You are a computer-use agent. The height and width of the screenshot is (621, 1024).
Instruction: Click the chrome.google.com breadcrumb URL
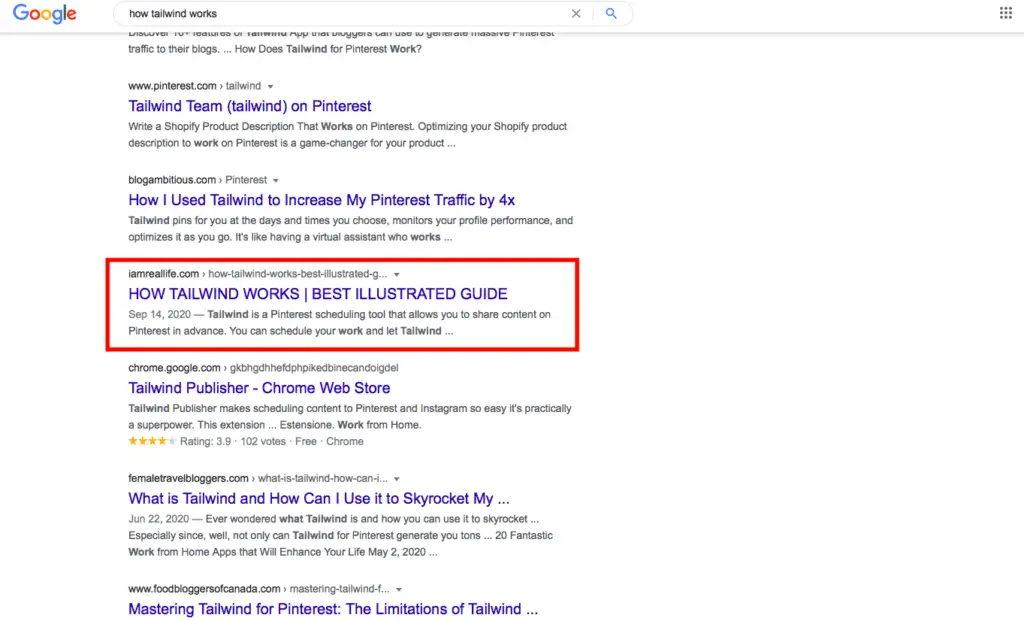point(263,368)
